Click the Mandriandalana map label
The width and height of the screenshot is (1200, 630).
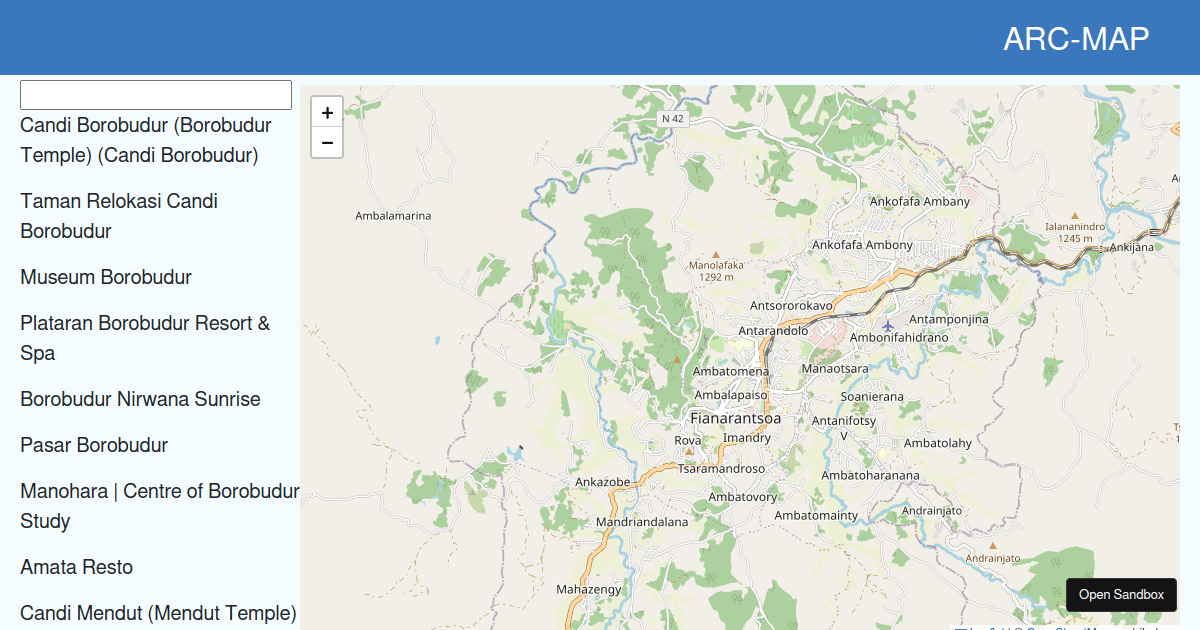point(642,522)
